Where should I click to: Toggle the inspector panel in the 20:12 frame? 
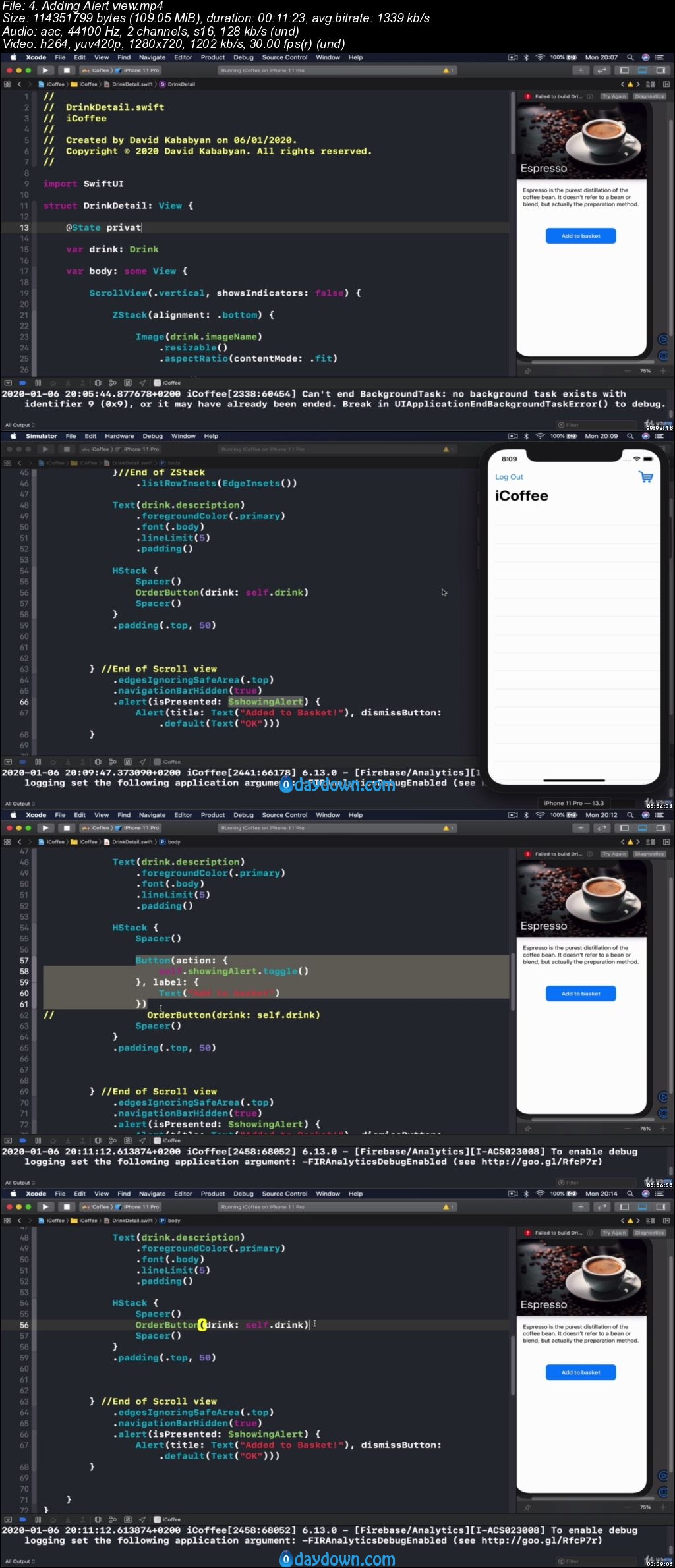click(x=660, y=828)
